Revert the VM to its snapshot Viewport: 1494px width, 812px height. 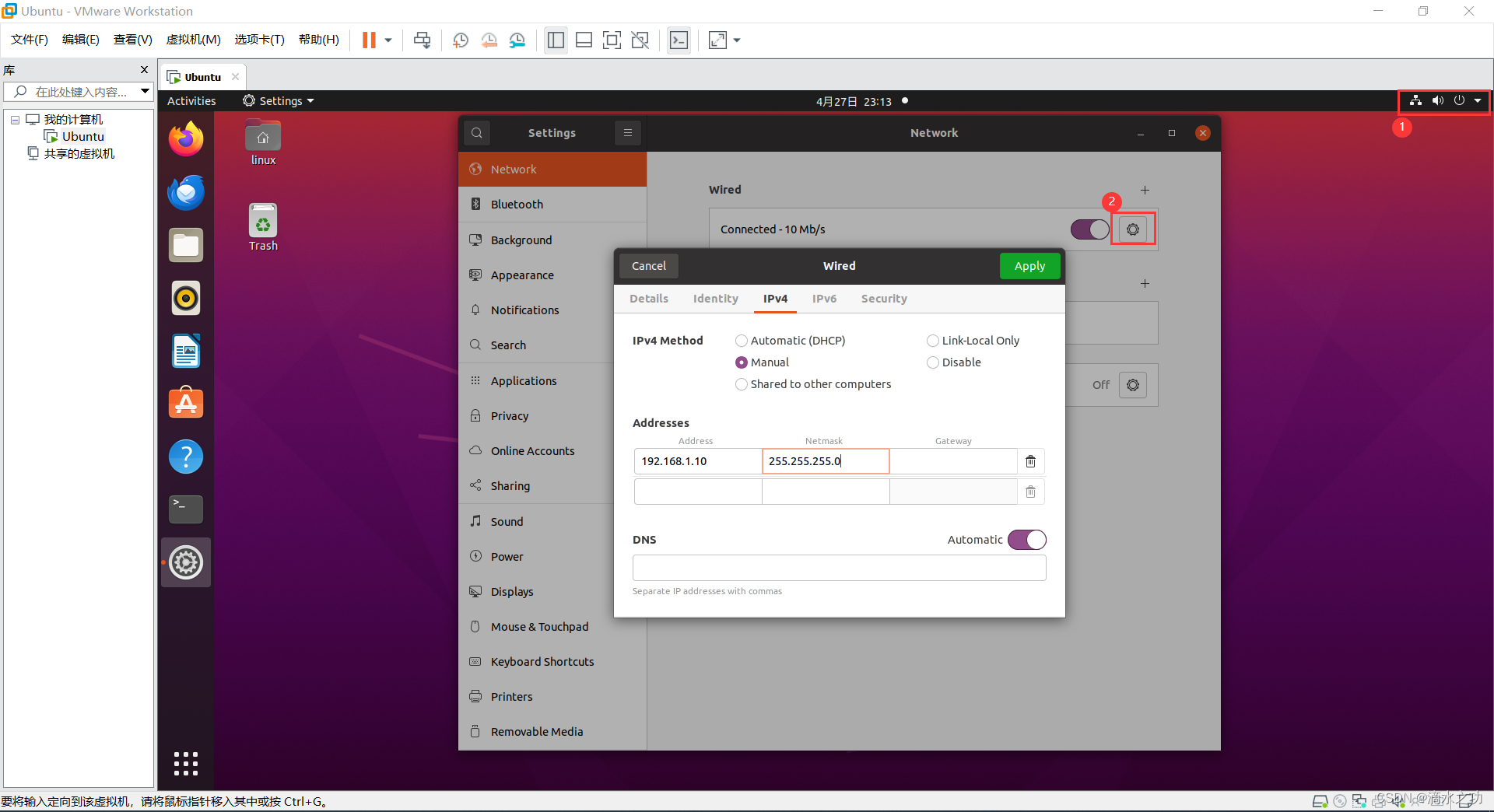(x=489, y=40)
